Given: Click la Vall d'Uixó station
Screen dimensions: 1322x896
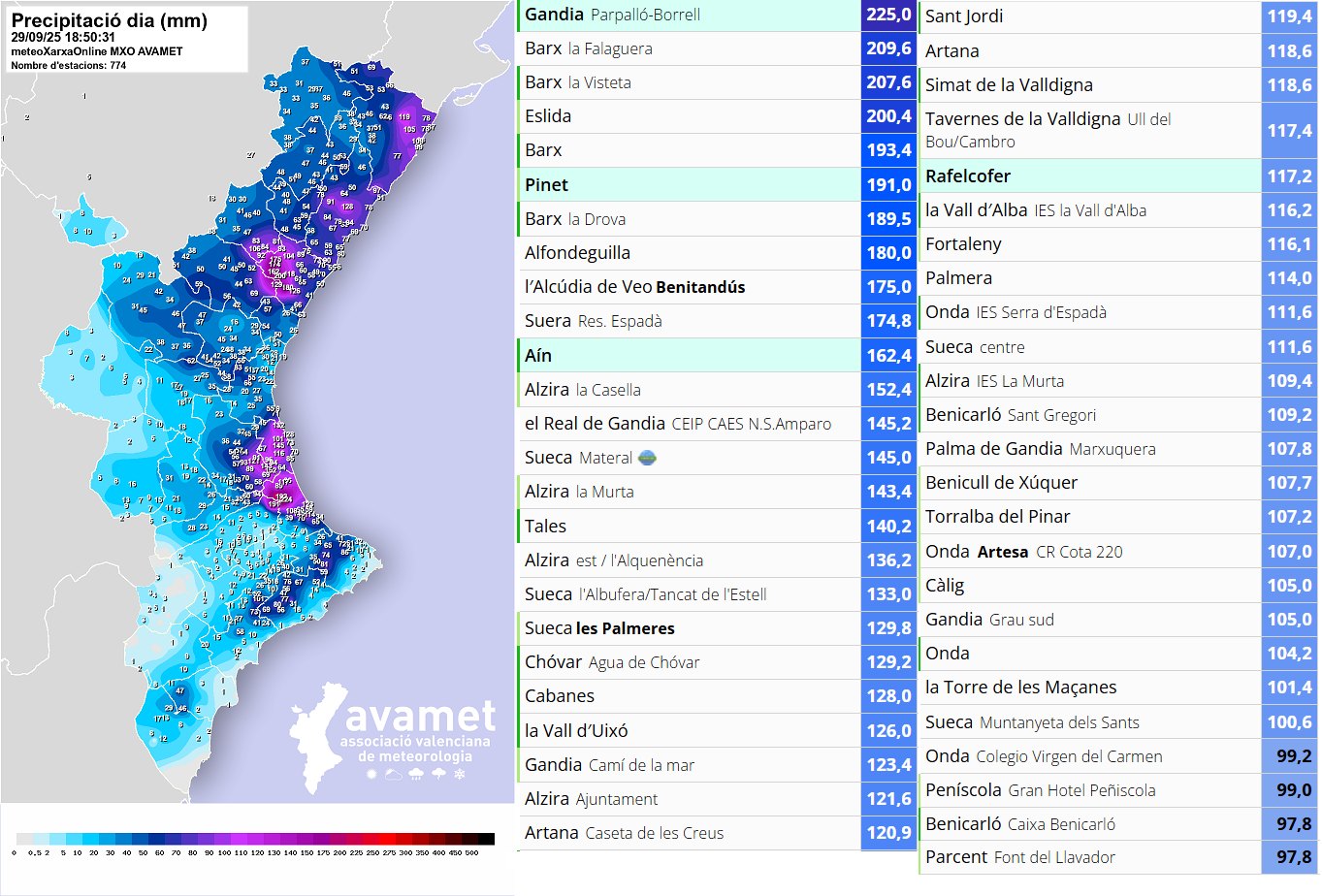Looking at the screenshot, I should click(716, 731).
